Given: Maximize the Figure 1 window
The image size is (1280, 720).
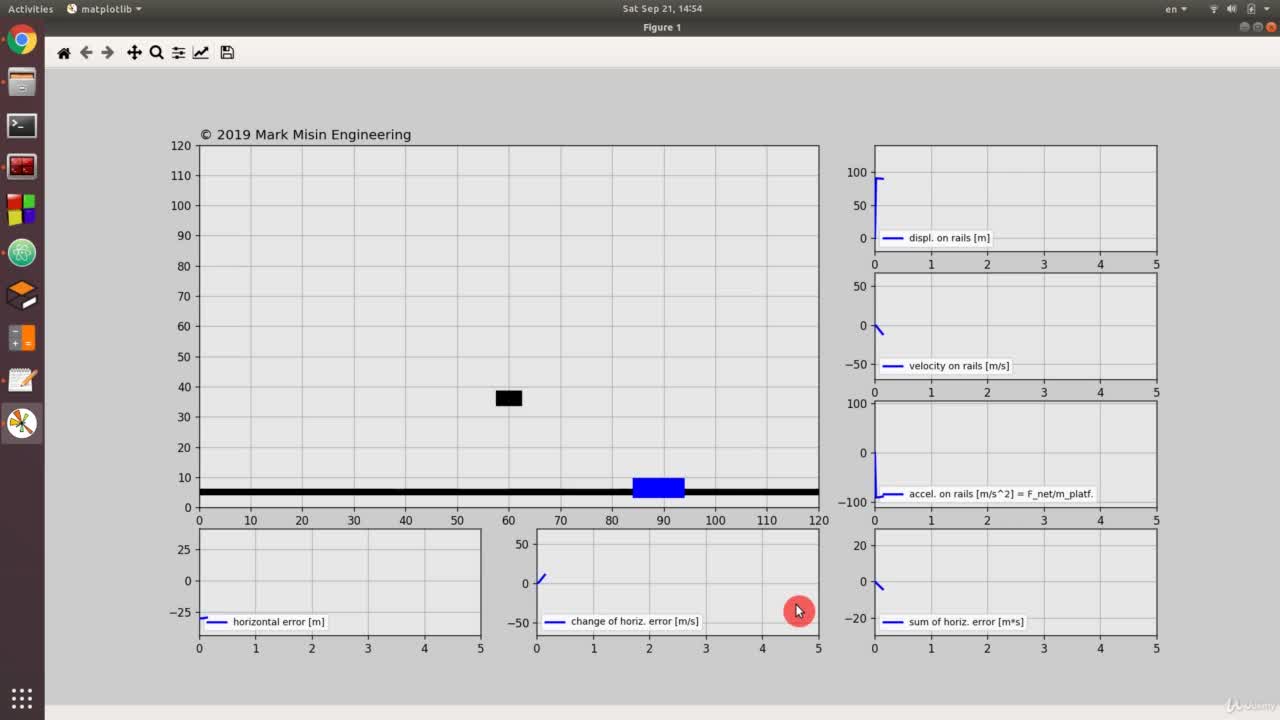Looking at the screenshot, I should (x=1257, y=27).
